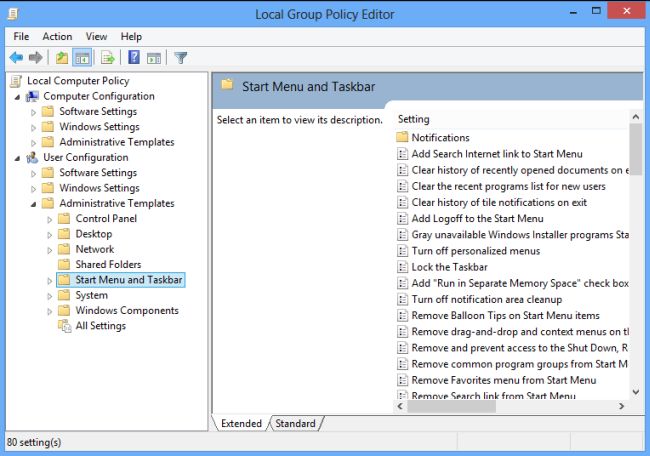Image resolution: width=650 pixels, height=456 pixels.
Task: Collapse the Computer Configuration node
Action: click(x=17, y=97)
